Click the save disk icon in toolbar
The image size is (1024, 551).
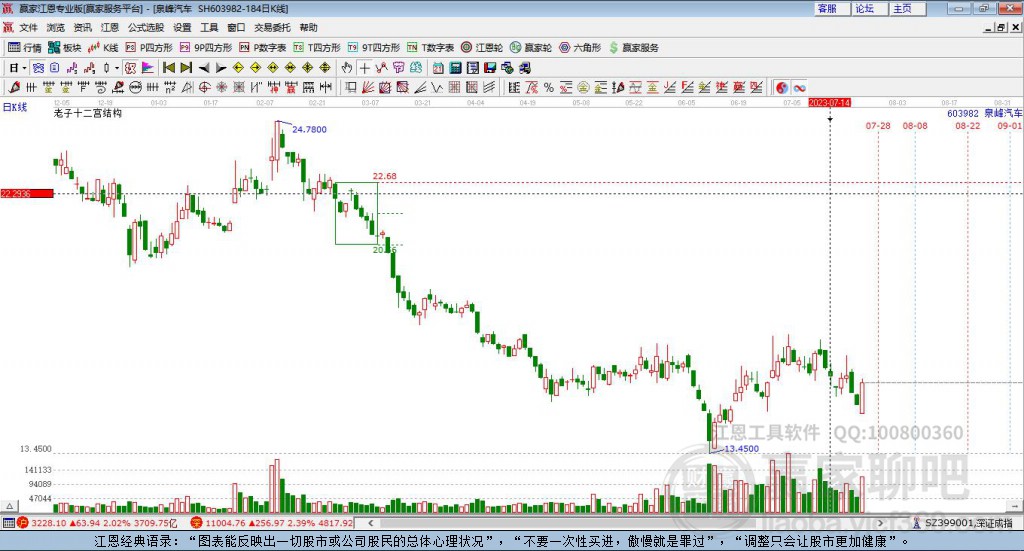tap(490, 68)
